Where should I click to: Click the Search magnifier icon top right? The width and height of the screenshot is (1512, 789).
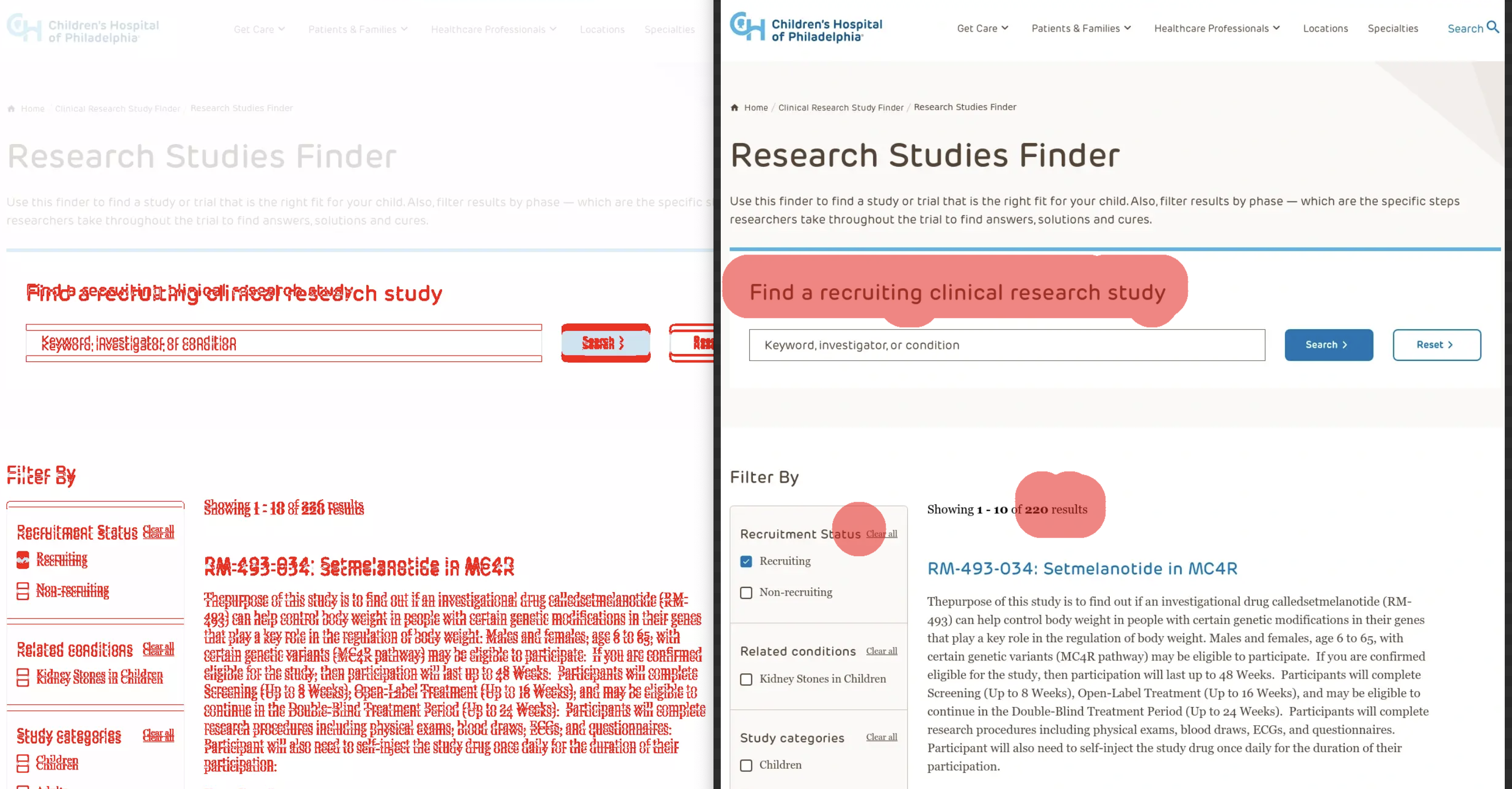(1493, 27)
